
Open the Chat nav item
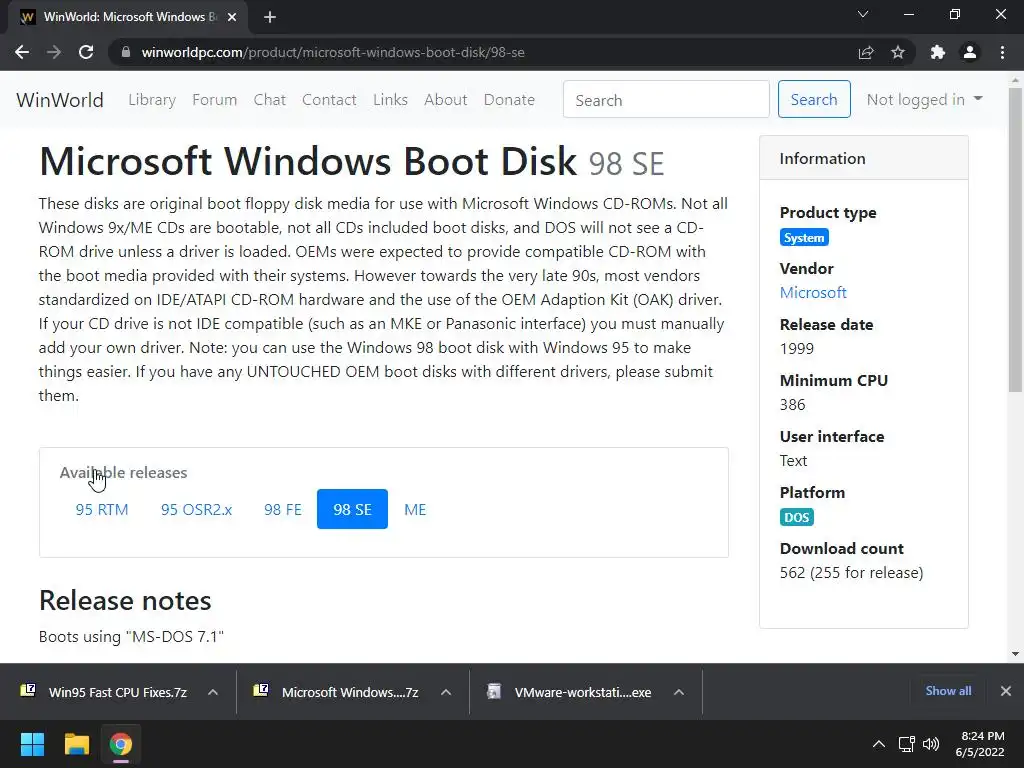(x=270, y=100)
